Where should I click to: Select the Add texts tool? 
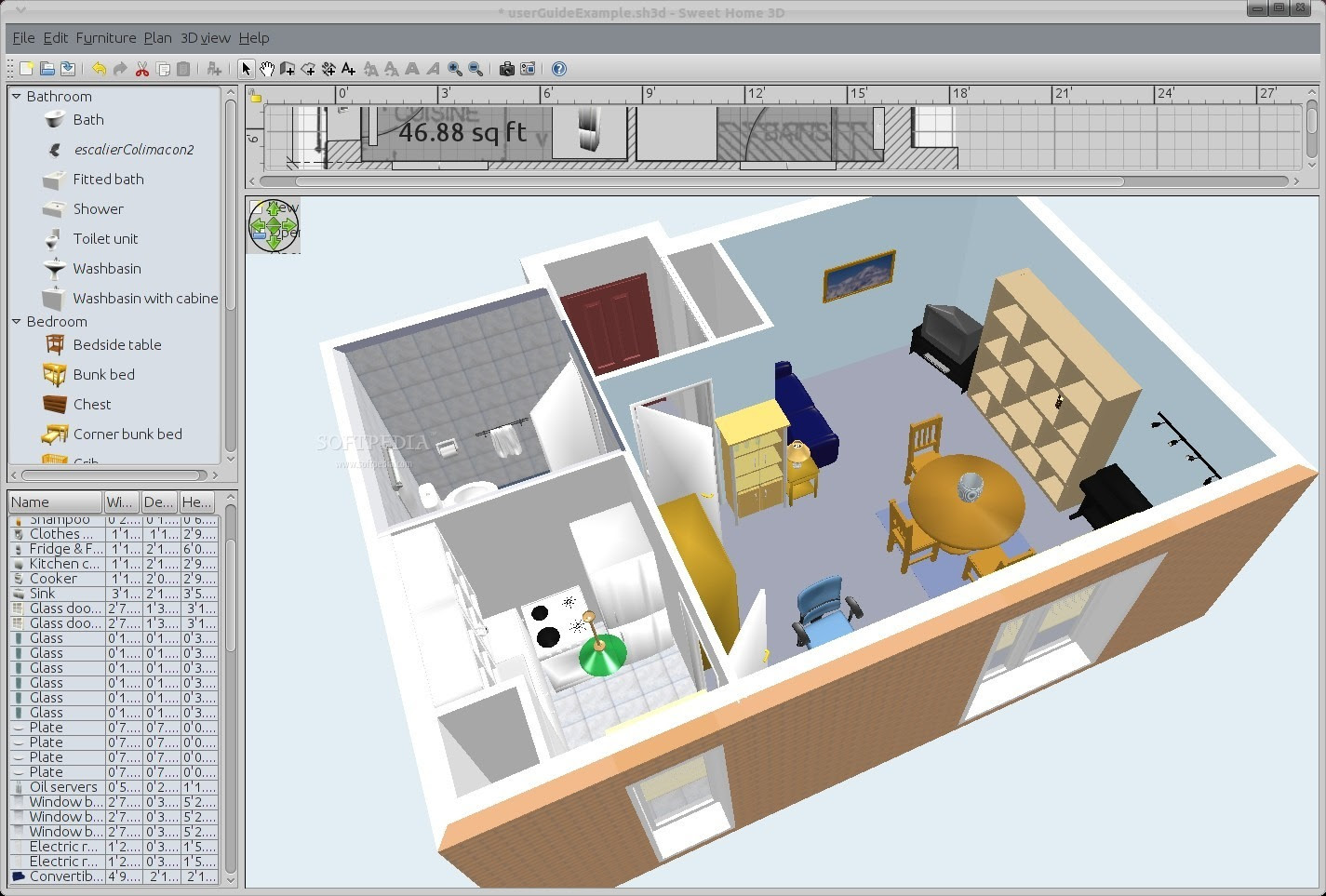click(349, 68)
